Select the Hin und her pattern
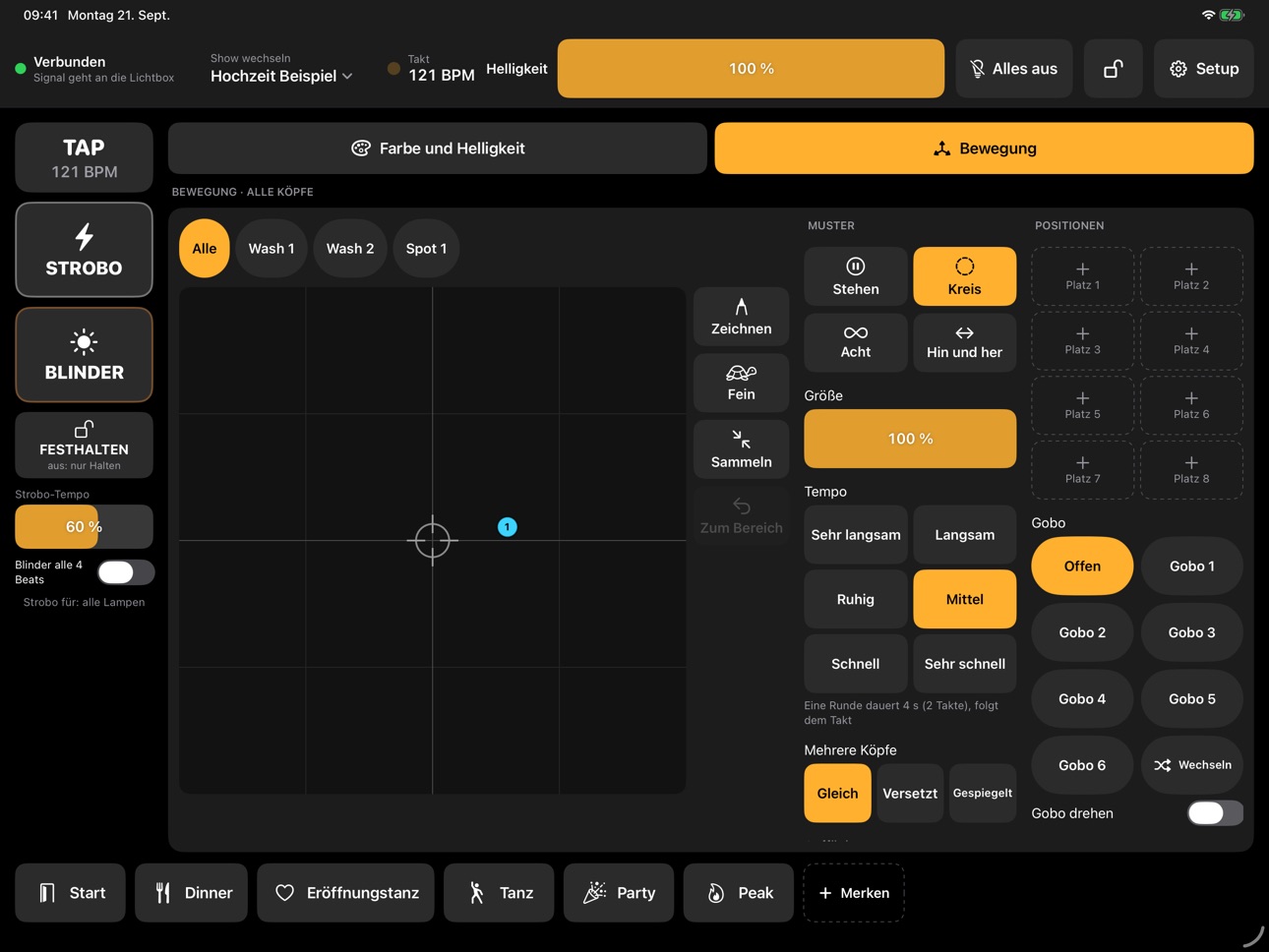1269x952 pixels. pyautogui.click(x=964, y=342)
